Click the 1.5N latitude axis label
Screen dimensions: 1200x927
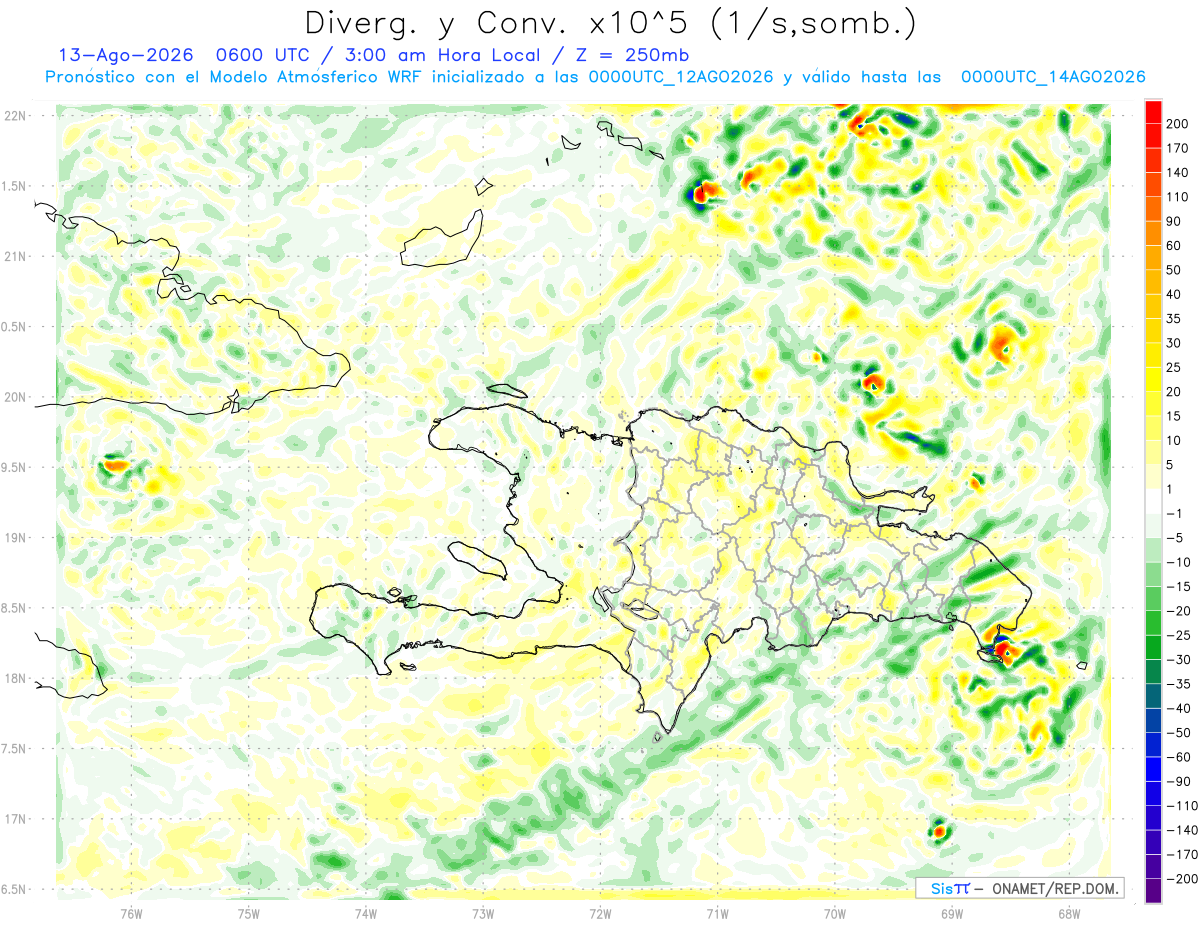(x=14, y=186)
